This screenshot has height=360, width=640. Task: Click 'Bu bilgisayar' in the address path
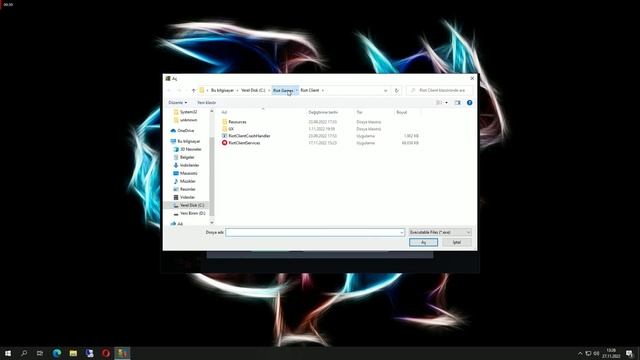pyautogui.click(x=222, y=90)
